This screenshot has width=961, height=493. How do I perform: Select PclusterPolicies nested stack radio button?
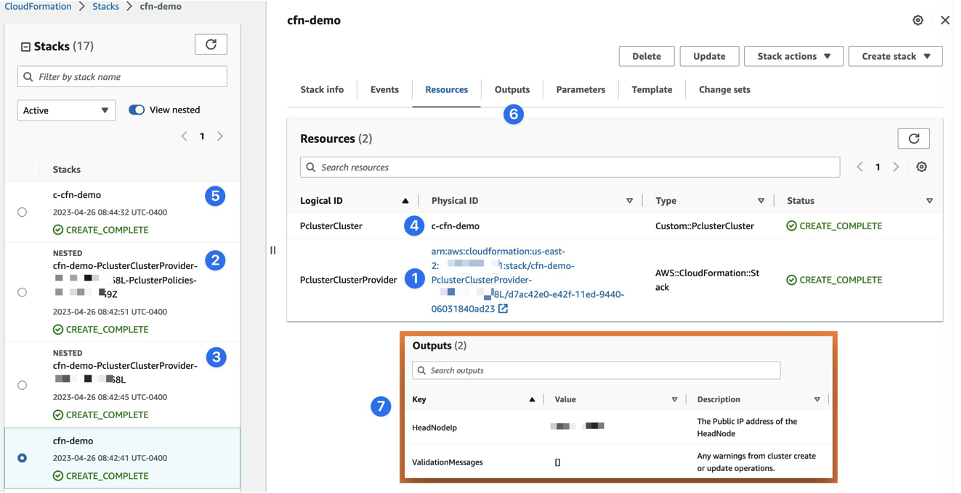coord(22,292)
